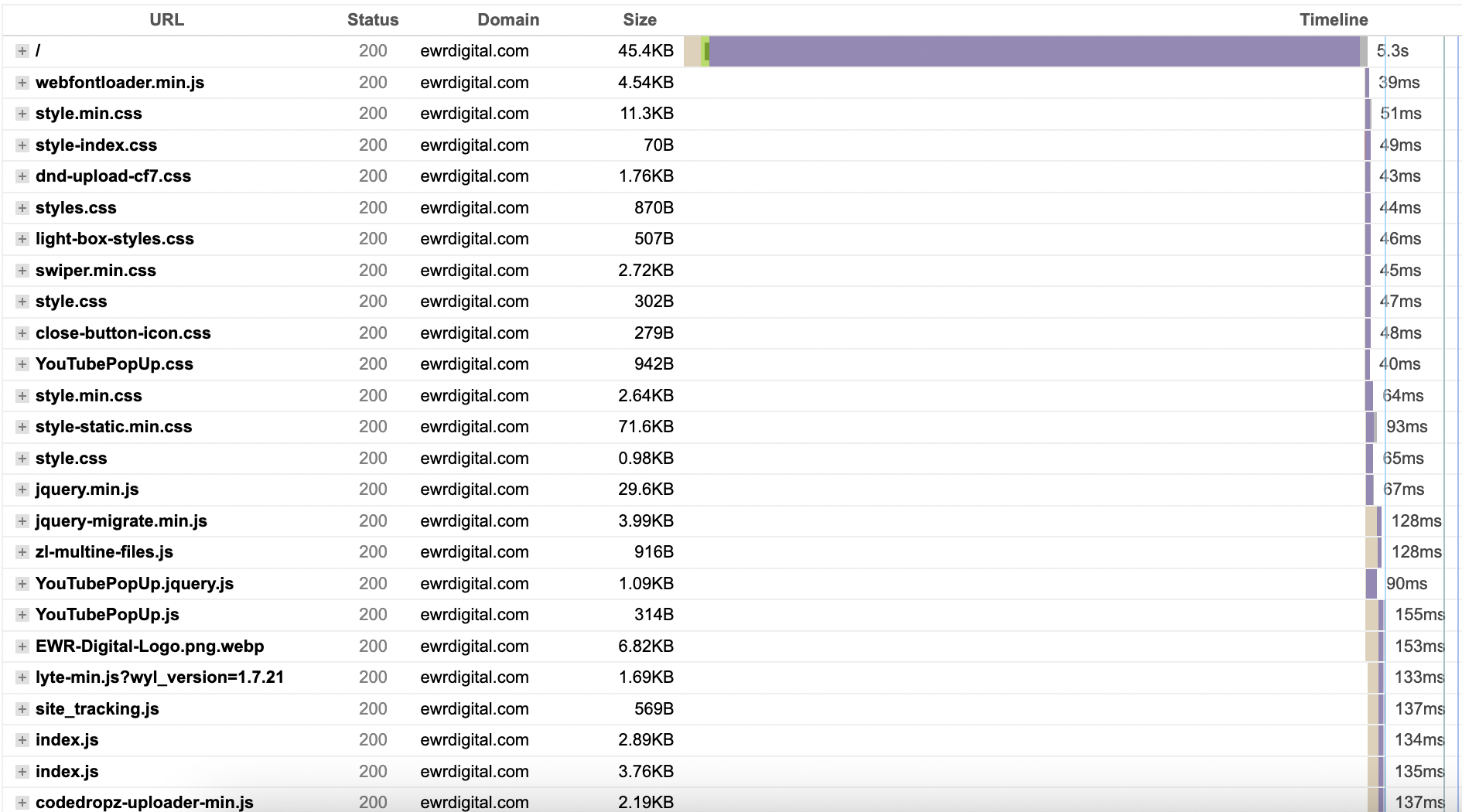Expand the webfontloader.min.js request row
This screenshot has height=812, width=1462.
pos(22,83)
